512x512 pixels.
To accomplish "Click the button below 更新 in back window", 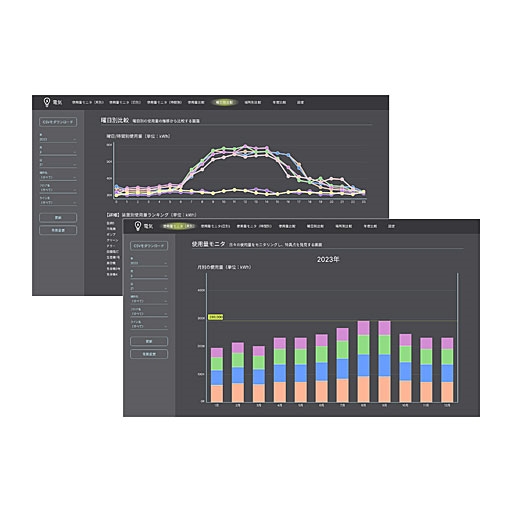I will click(58, 230).
